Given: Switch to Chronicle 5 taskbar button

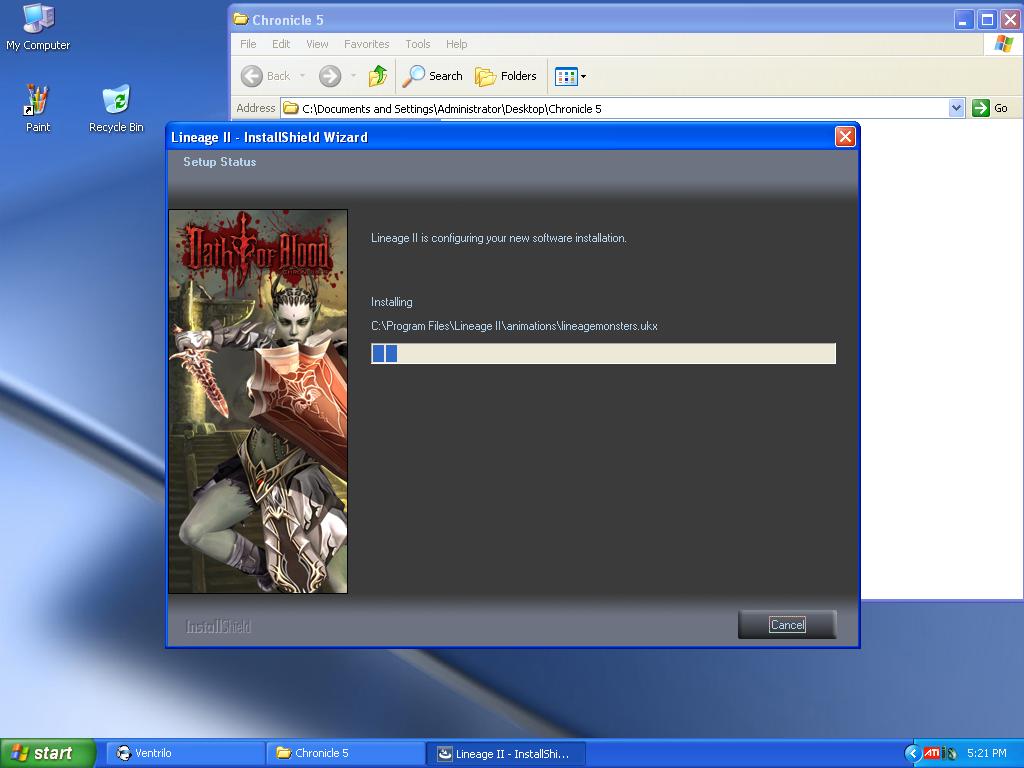Looking at the screenshot, I should [x=345, y=753].
